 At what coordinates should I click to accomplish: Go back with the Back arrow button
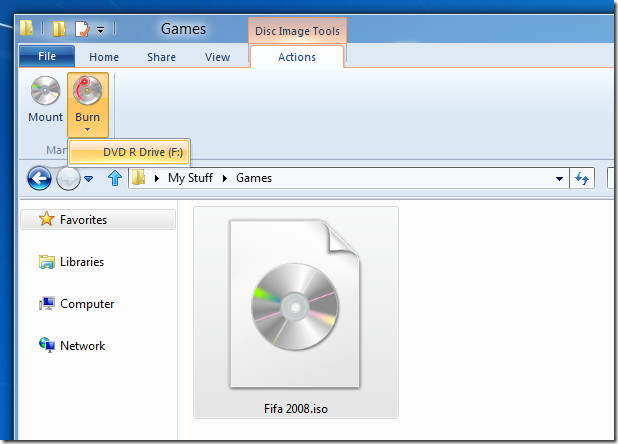pos(39,178)
